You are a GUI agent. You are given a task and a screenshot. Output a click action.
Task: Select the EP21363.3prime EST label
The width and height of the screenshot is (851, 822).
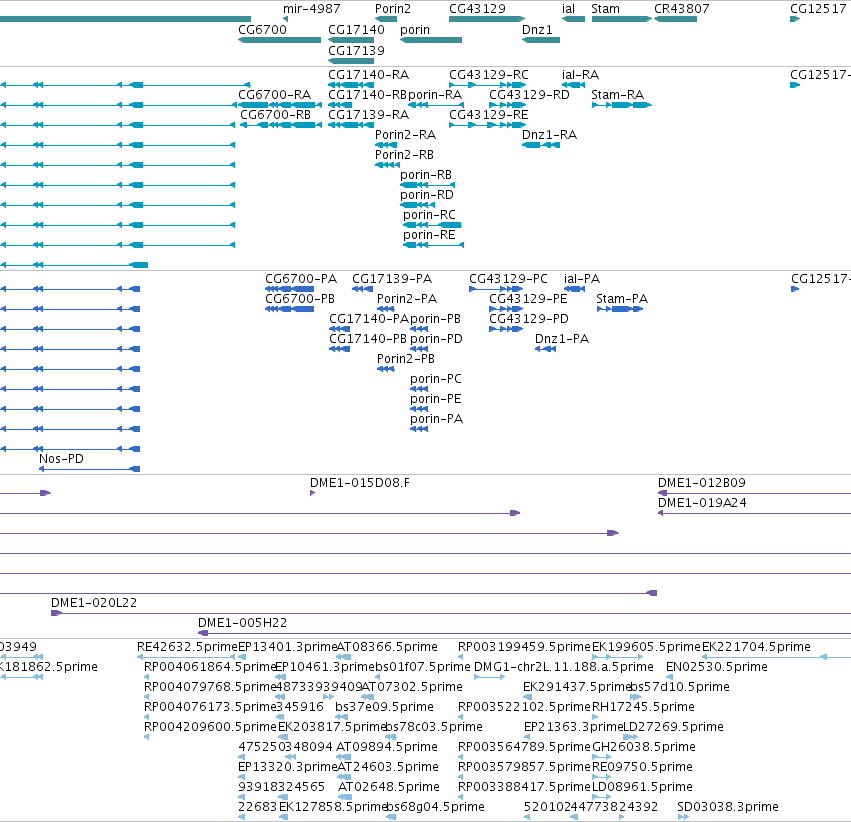573,727
